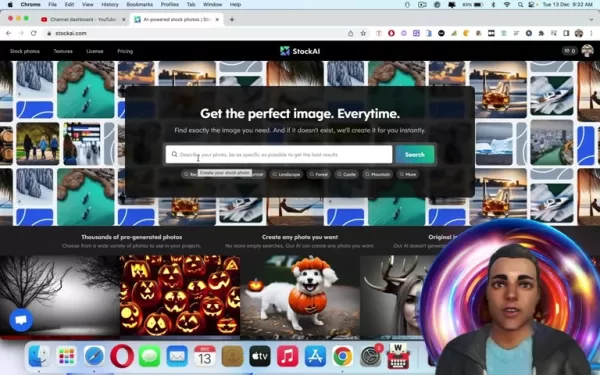Screen dimensions: 600x375
Task: Reload the stockai.com page
Action: (33, 33)
